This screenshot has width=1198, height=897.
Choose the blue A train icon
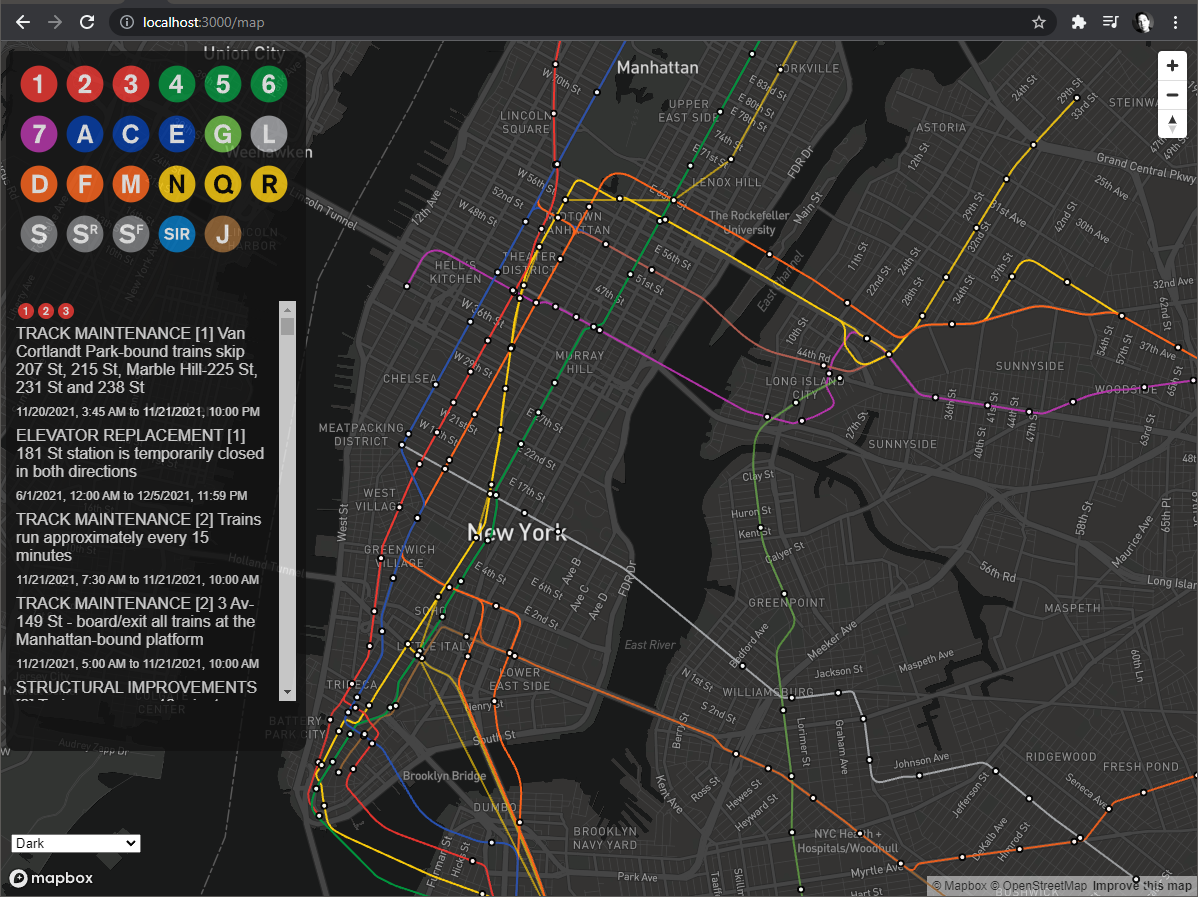coord(85,134)
